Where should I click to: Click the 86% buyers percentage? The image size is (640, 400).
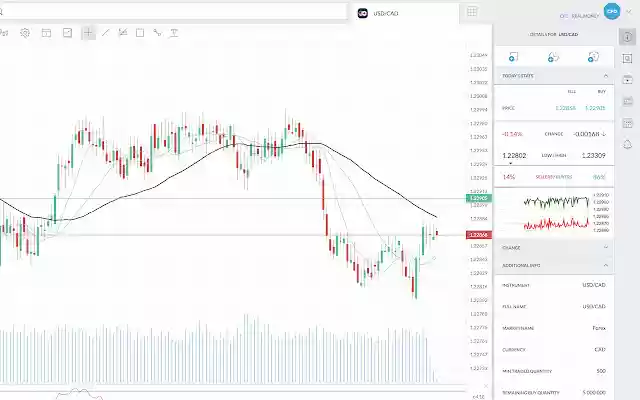coord(599,177)
